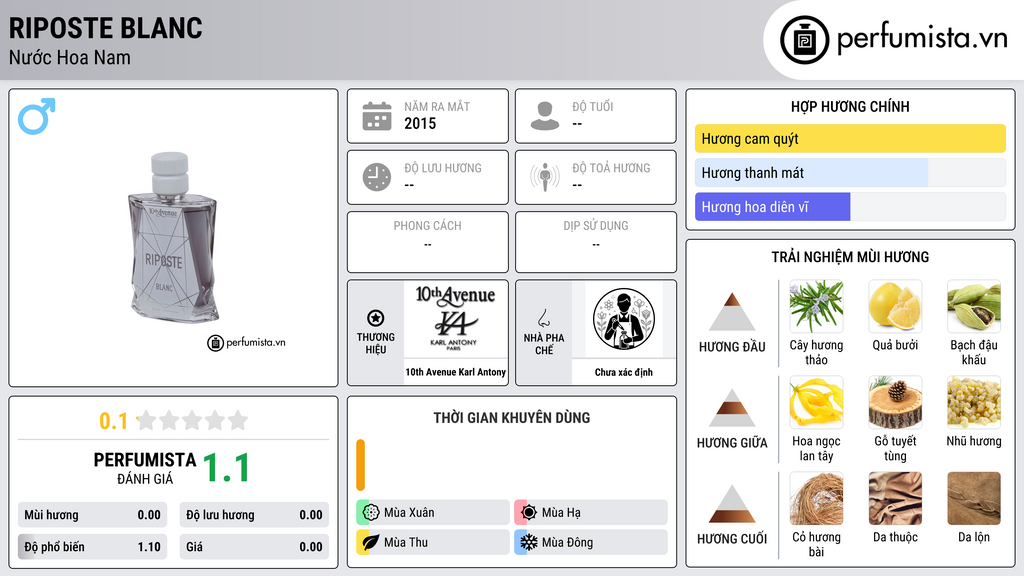This screenshot has width=1024, height=576.
Task: Click the five-star rating row
Action: tap(193, 420)
